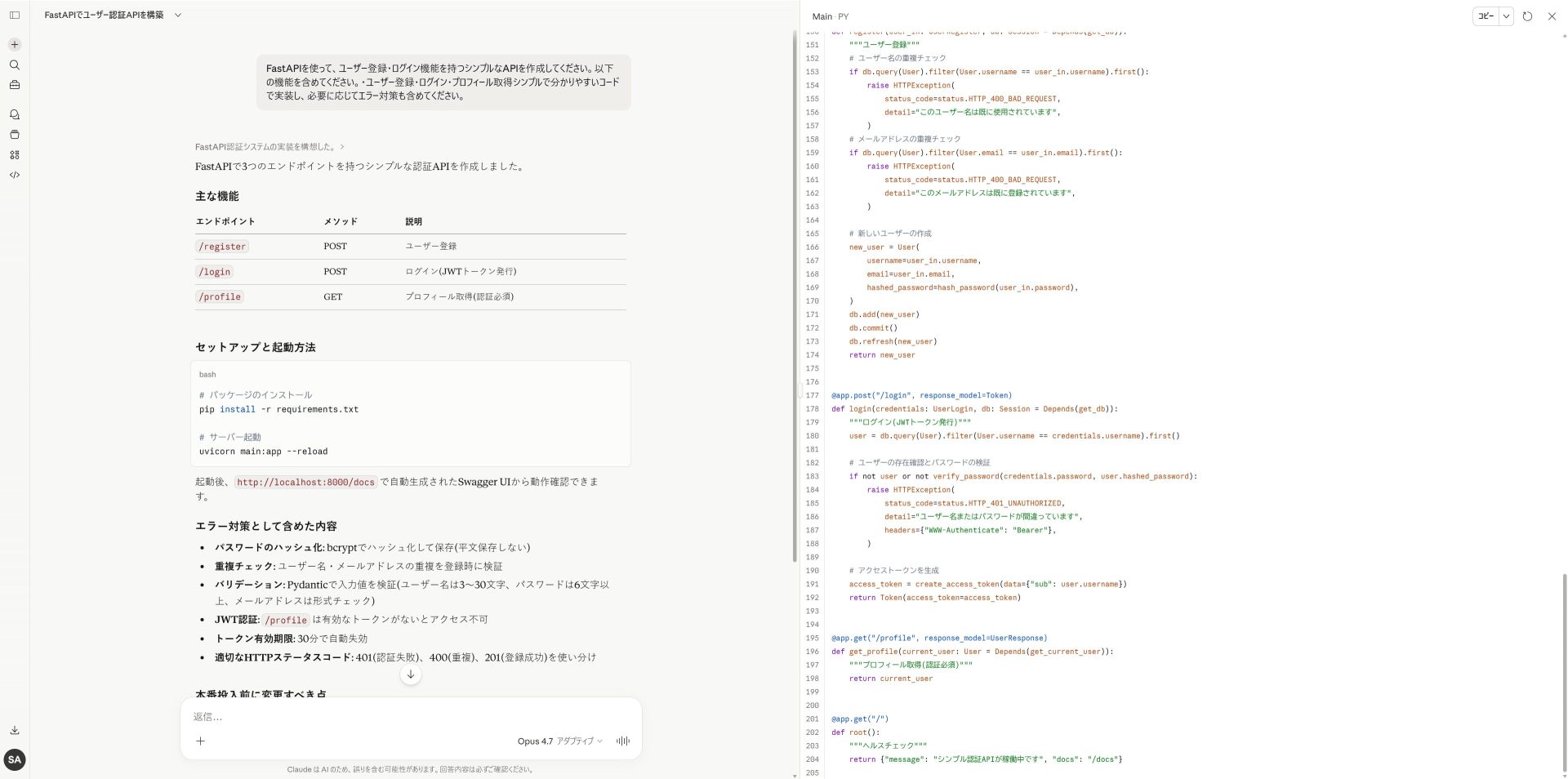Copy the code with the コピー button
The width and height of the screenshot is (1568, 779).
tap(1485, 16)
